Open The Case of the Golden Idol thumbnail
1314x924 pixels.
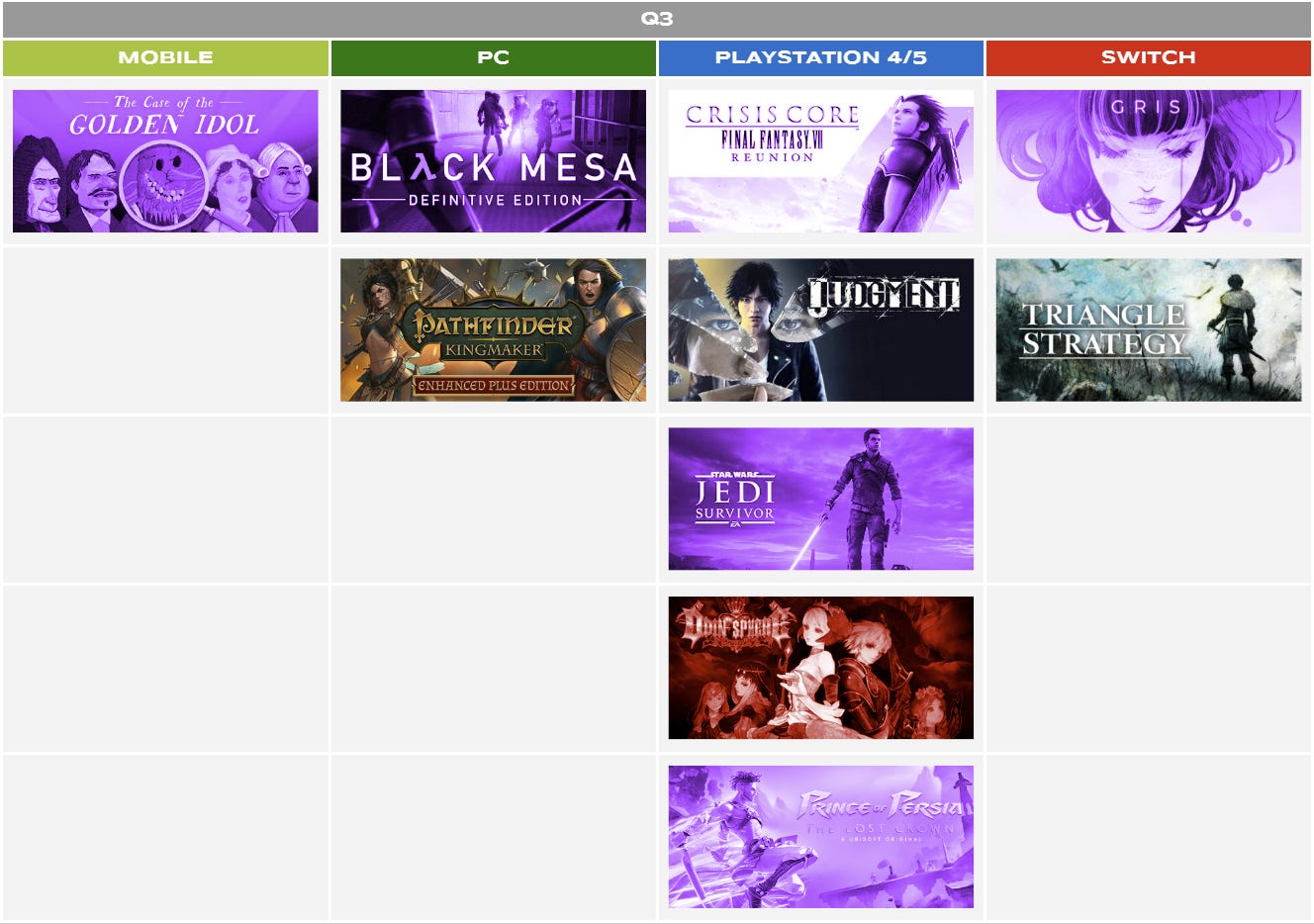165,161
